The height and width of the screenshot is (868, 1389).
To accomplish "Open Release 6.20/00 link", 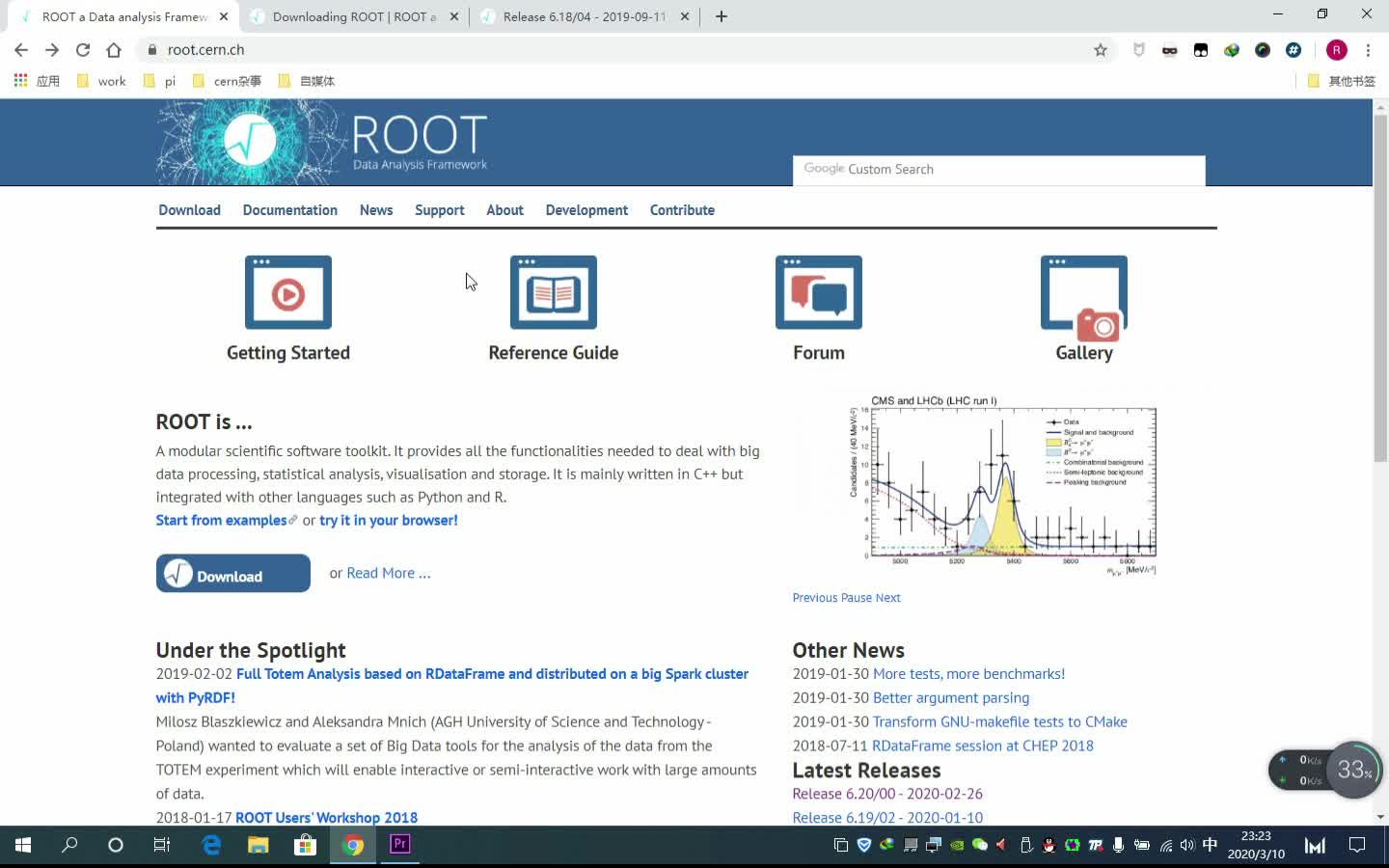I will [x=887, y=794].
